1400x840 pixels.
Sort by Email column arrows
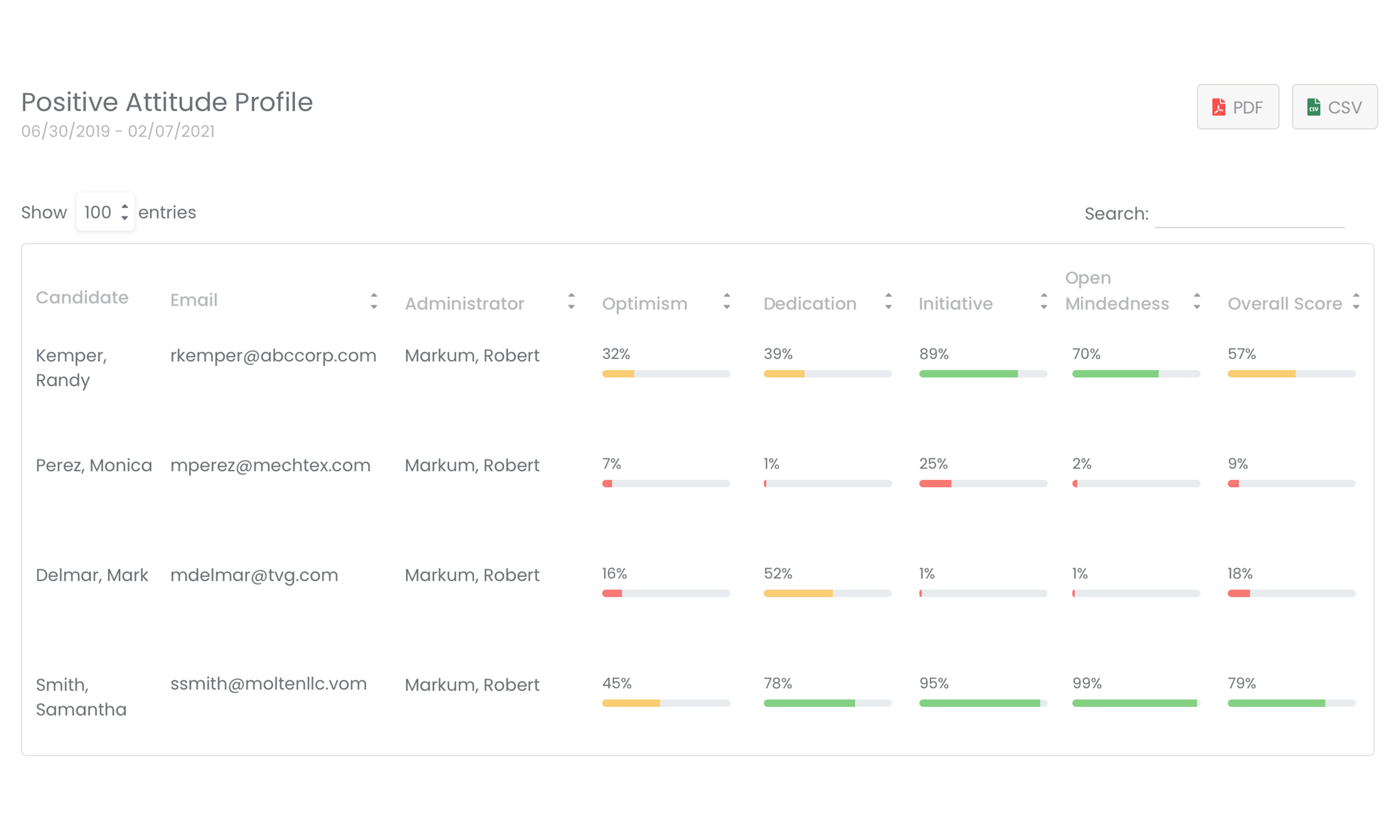pyautogui.click(x=373, y=301)
